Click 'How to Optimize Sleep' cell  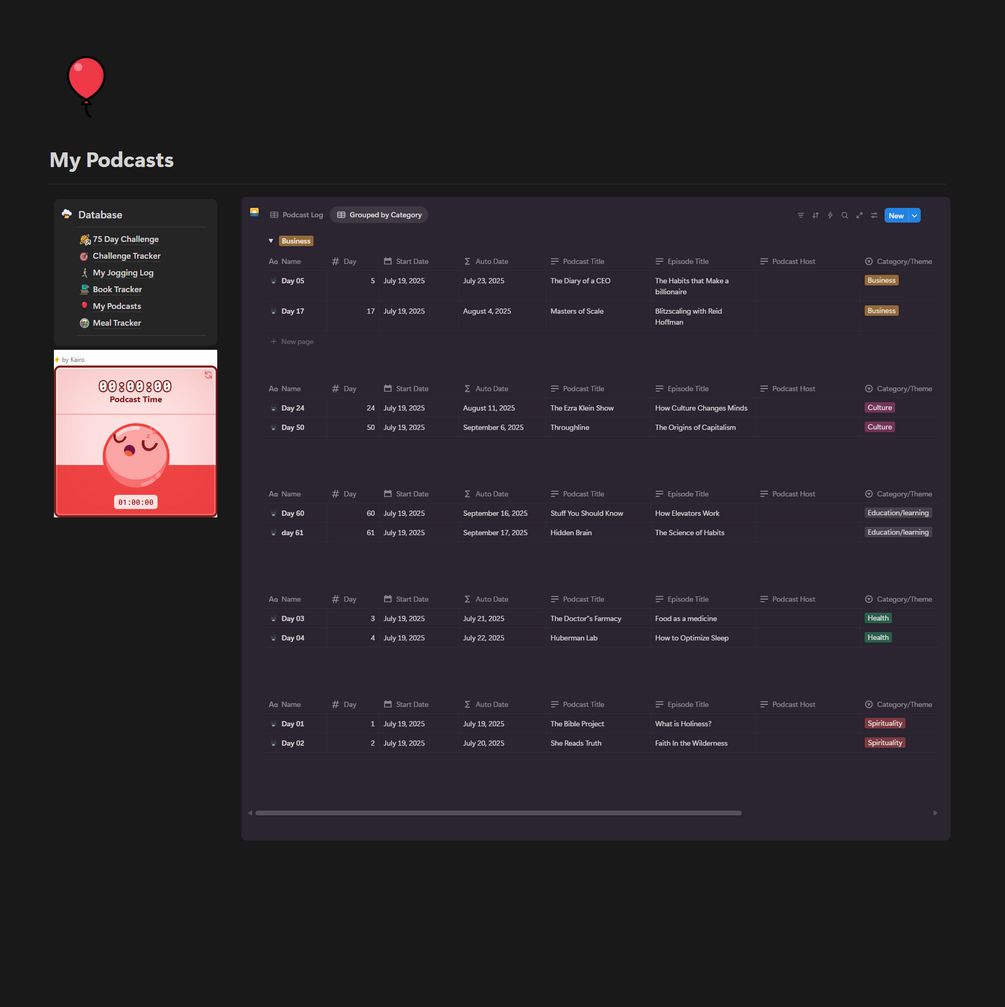point(692,638)
